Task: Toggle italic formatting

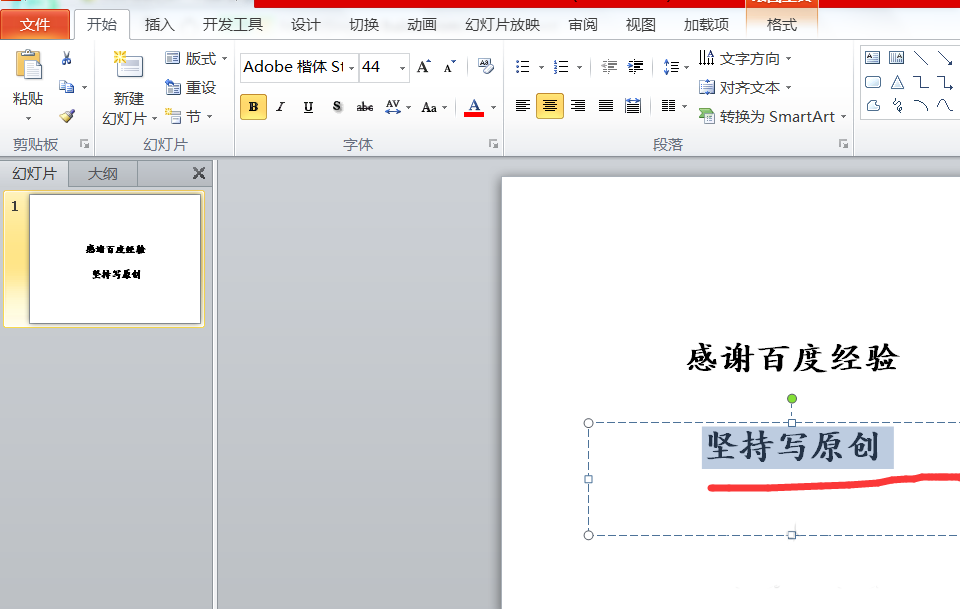Action: (281, 106)
